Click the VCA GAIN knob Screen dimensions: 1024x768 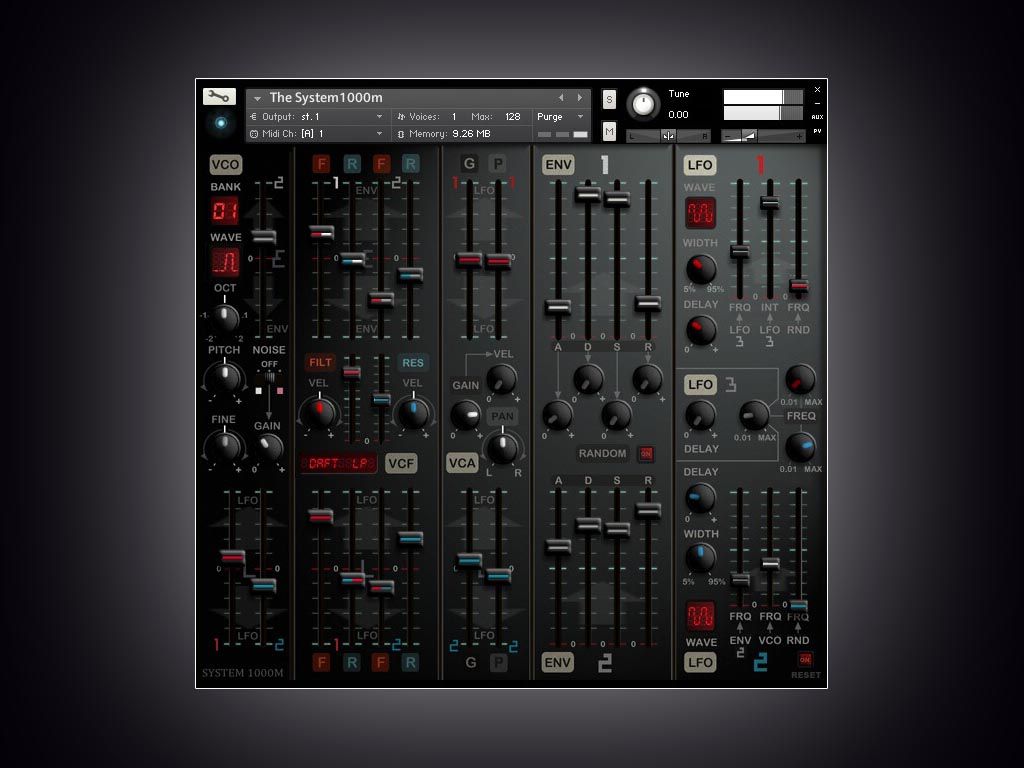tap(466, 415)
